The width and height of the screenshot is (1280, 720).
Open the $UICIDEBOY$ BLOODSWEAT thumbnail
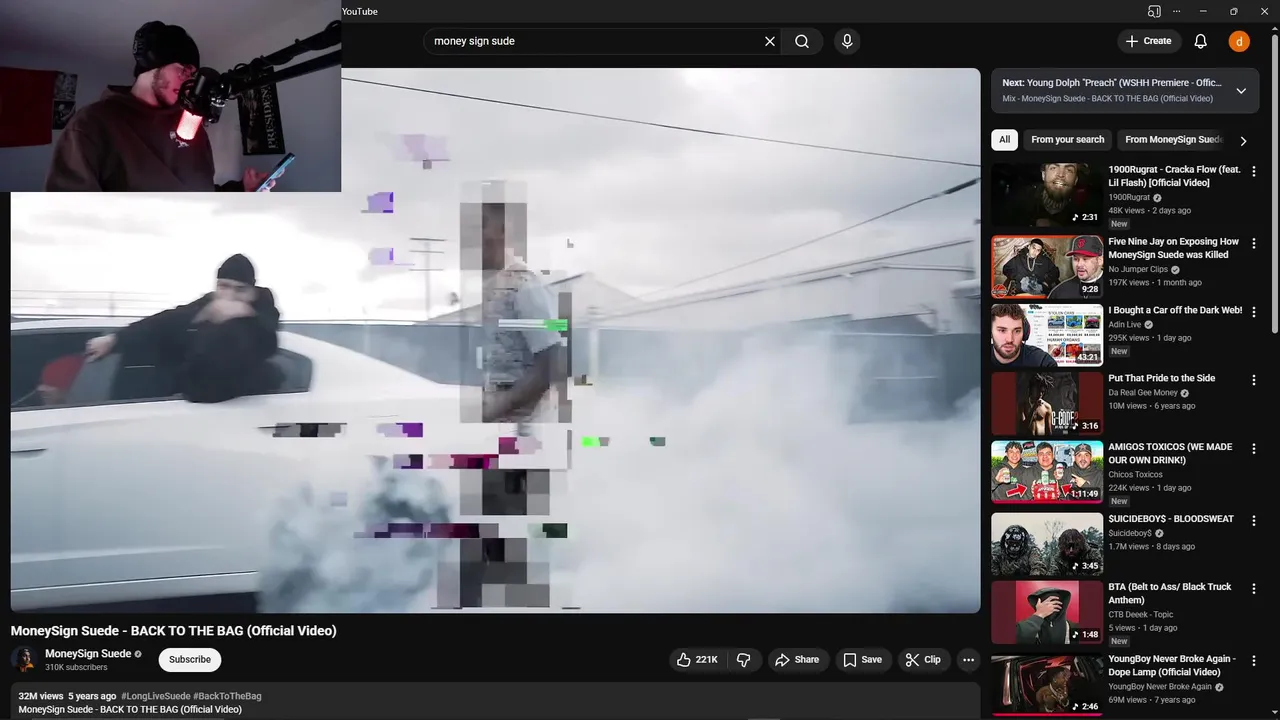(x=1047, y=544)
